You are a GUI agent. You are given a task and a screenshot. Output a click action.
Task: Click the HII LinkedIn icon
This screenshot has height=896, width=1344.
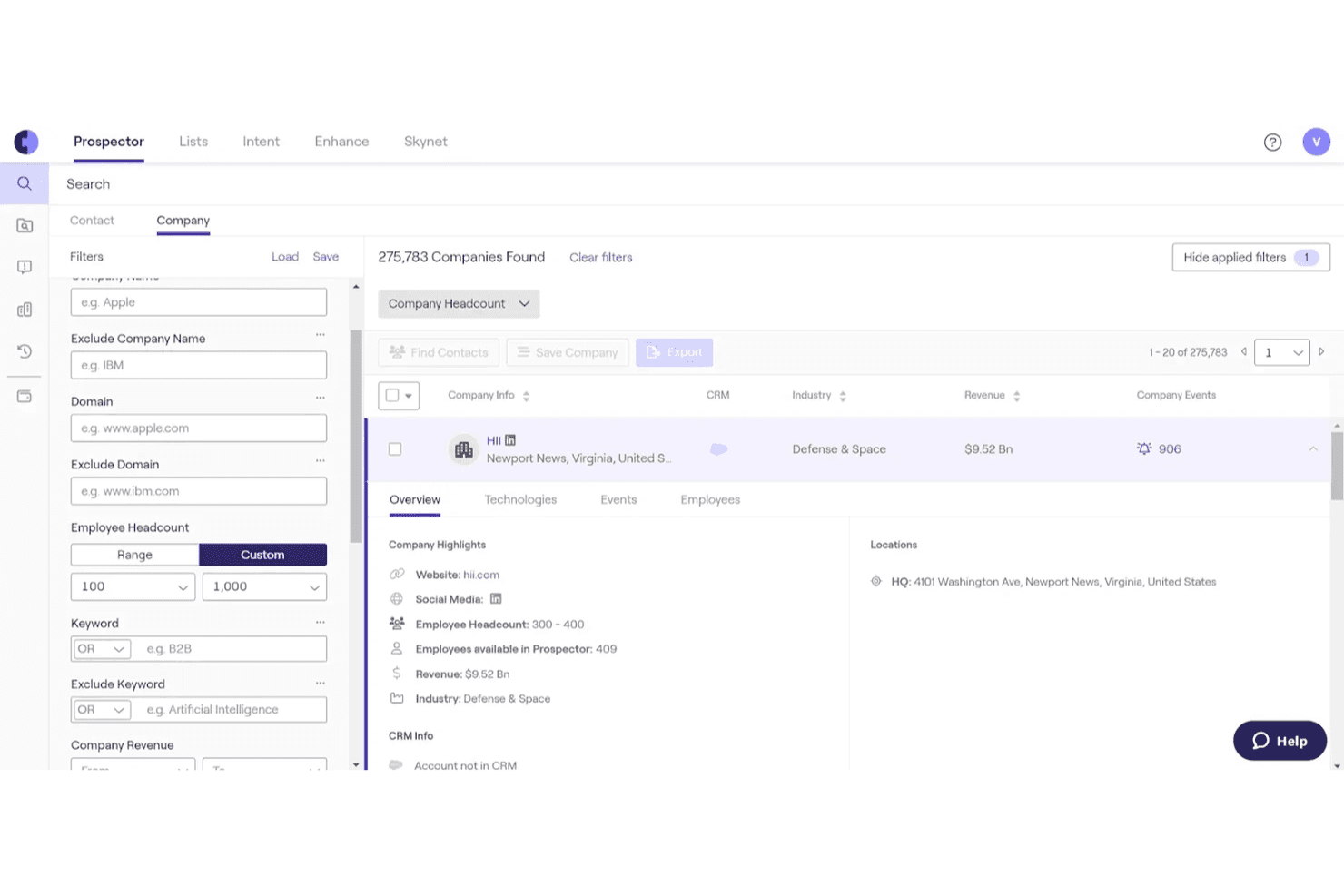click(510, 440)
